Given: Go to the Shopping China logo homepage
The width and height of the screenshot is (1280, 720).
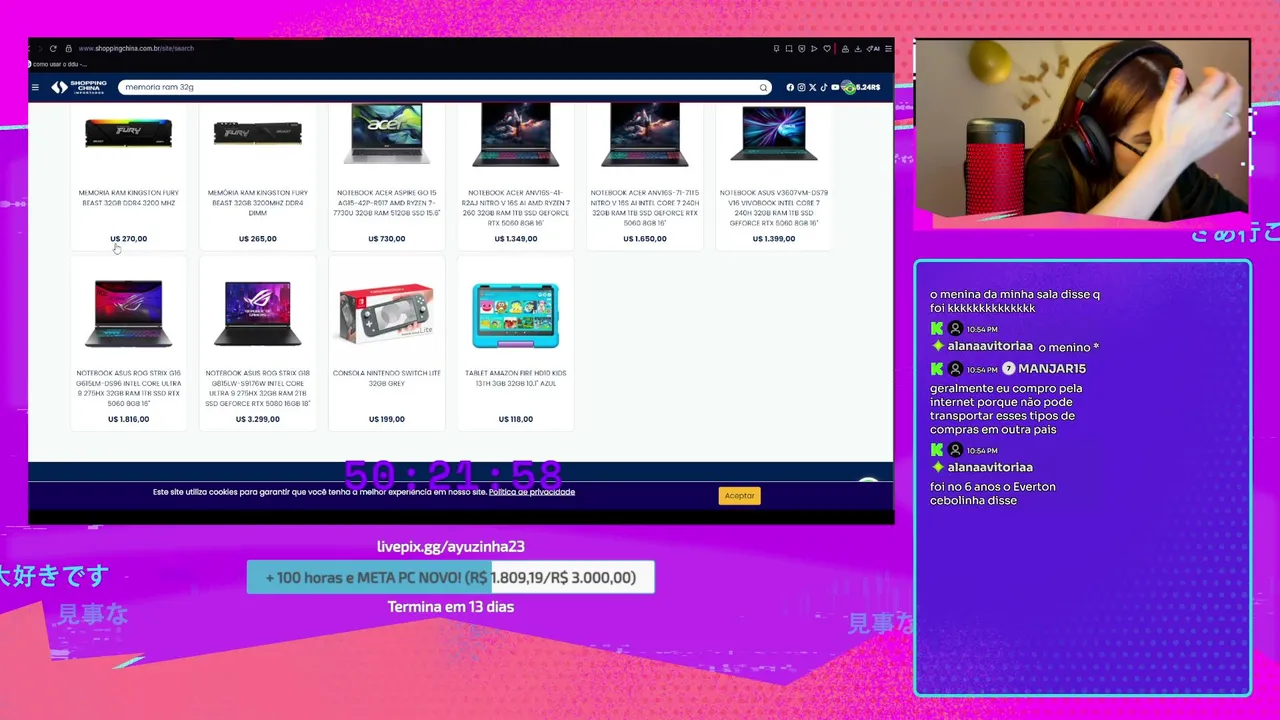Looking at the screenshot, I should point(79,87).
